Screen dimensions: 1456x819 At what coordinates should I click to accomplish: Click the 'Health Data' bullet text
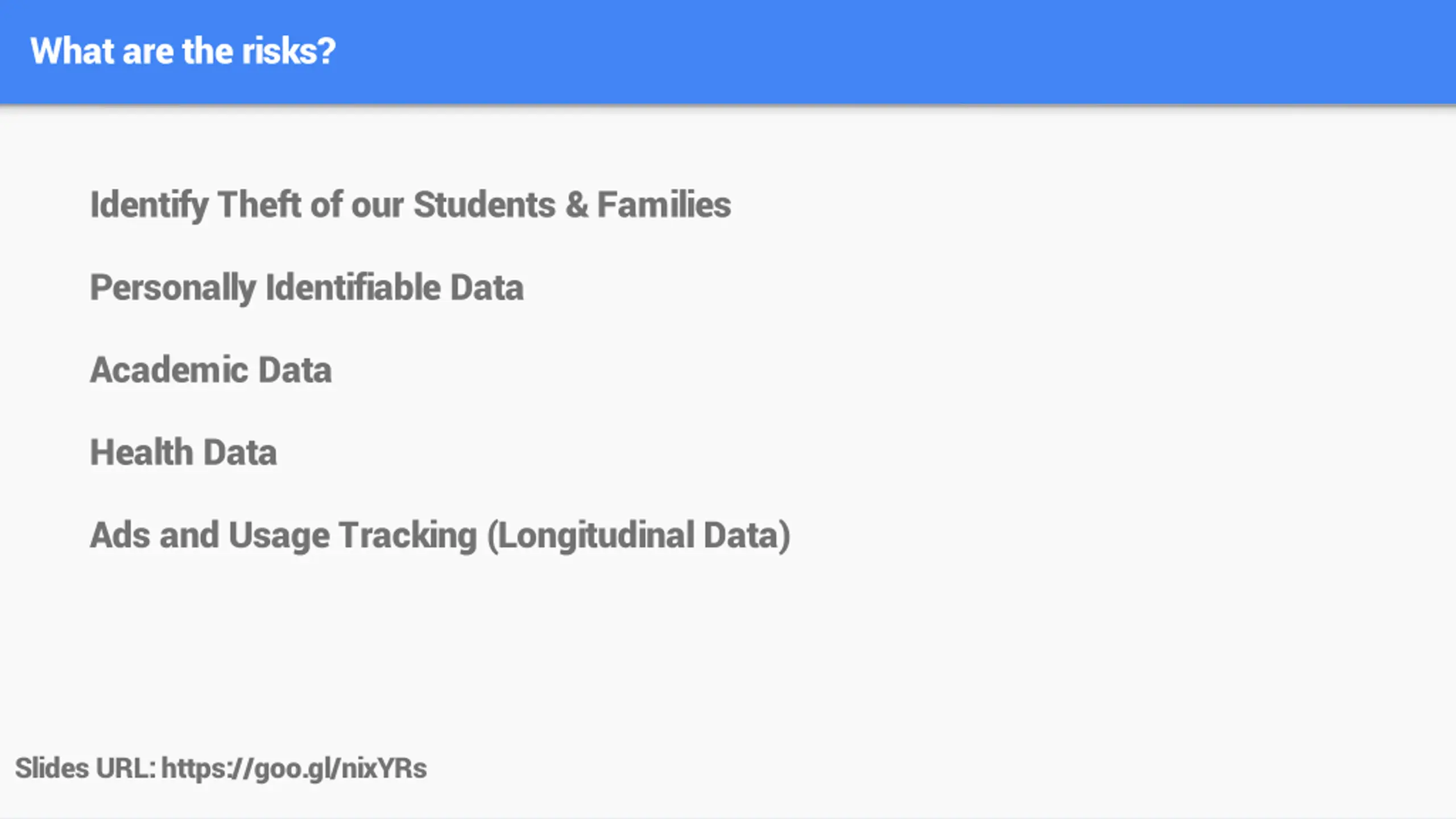(x=184, y=453)
